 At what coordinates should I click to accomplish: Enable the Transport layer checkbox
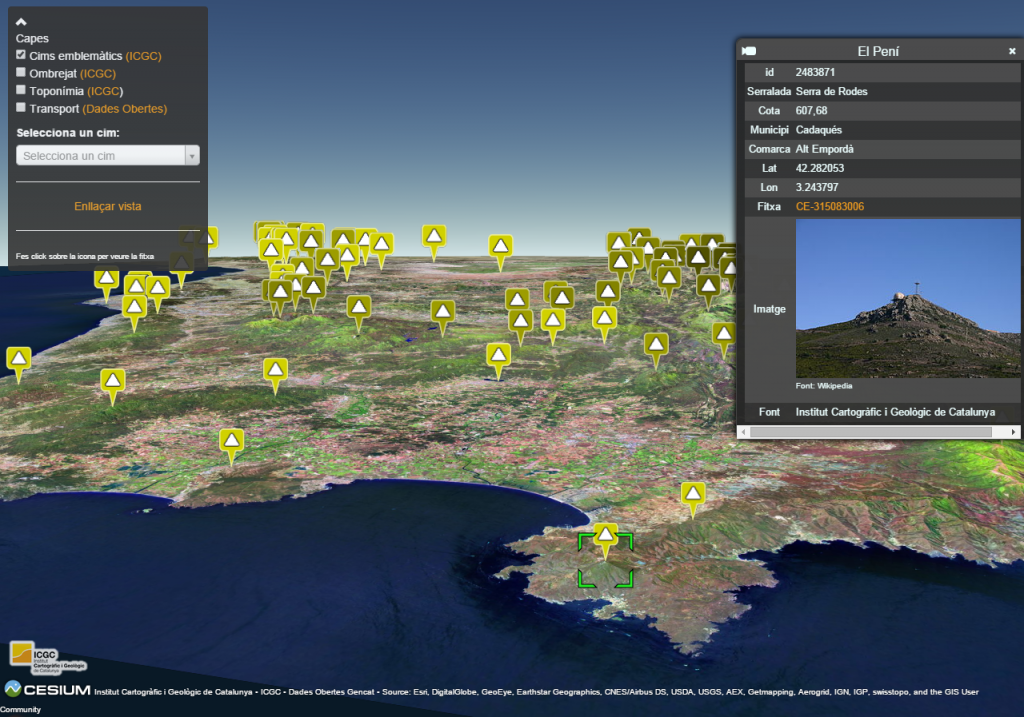21,108
